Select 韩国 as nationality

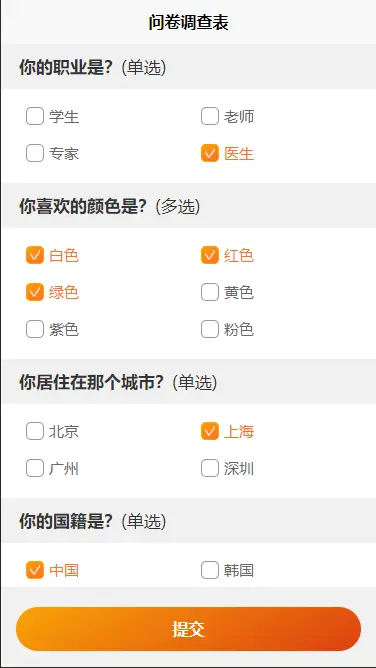210,570
